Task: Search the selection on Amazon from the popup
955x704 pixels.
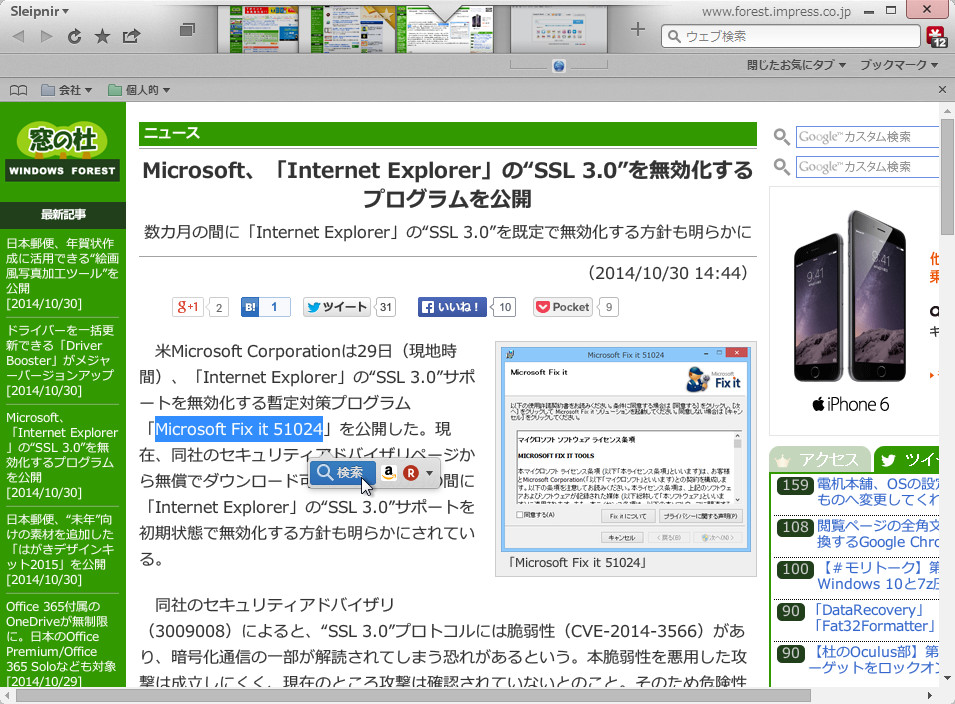Action: coord(388,474)
